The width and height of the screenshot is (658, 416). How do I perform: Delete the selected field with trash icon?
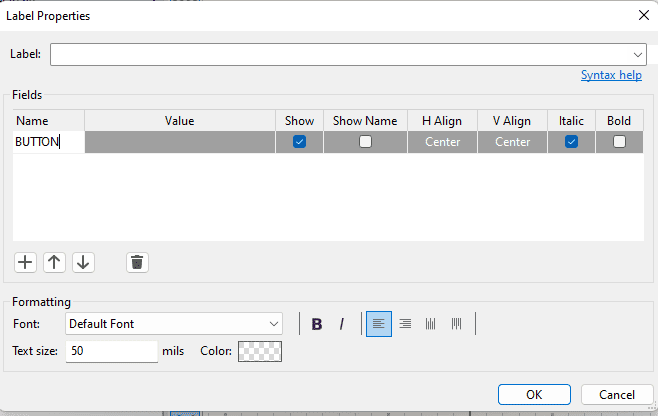[137, 263]
